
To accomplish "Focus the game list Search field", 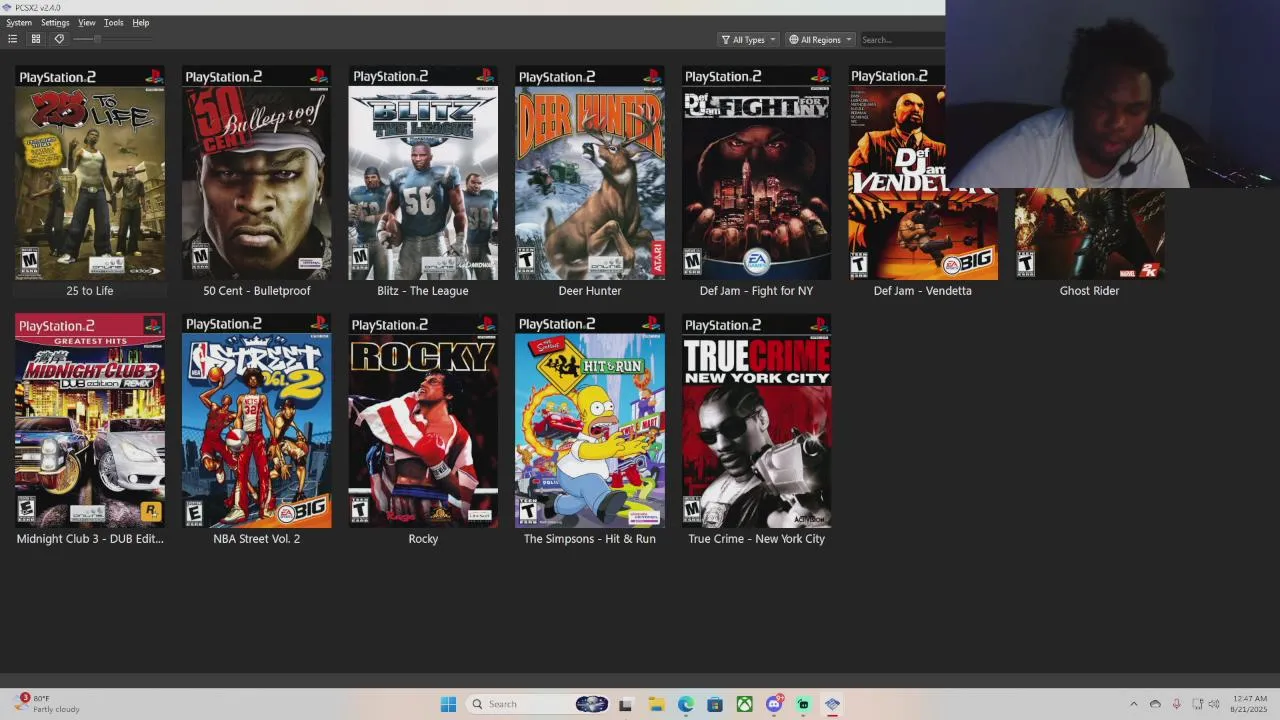I will 901,40.
